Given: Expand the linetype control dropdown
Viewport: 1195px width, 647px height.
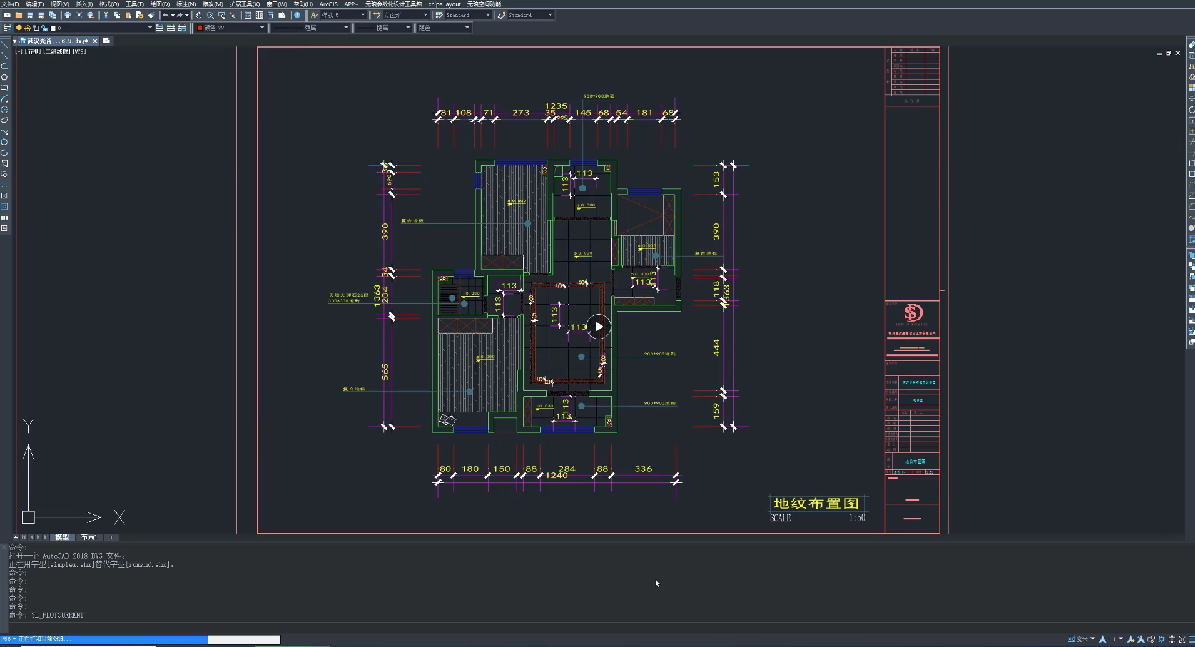Looking at the screenshot, I should pos(347,28).
